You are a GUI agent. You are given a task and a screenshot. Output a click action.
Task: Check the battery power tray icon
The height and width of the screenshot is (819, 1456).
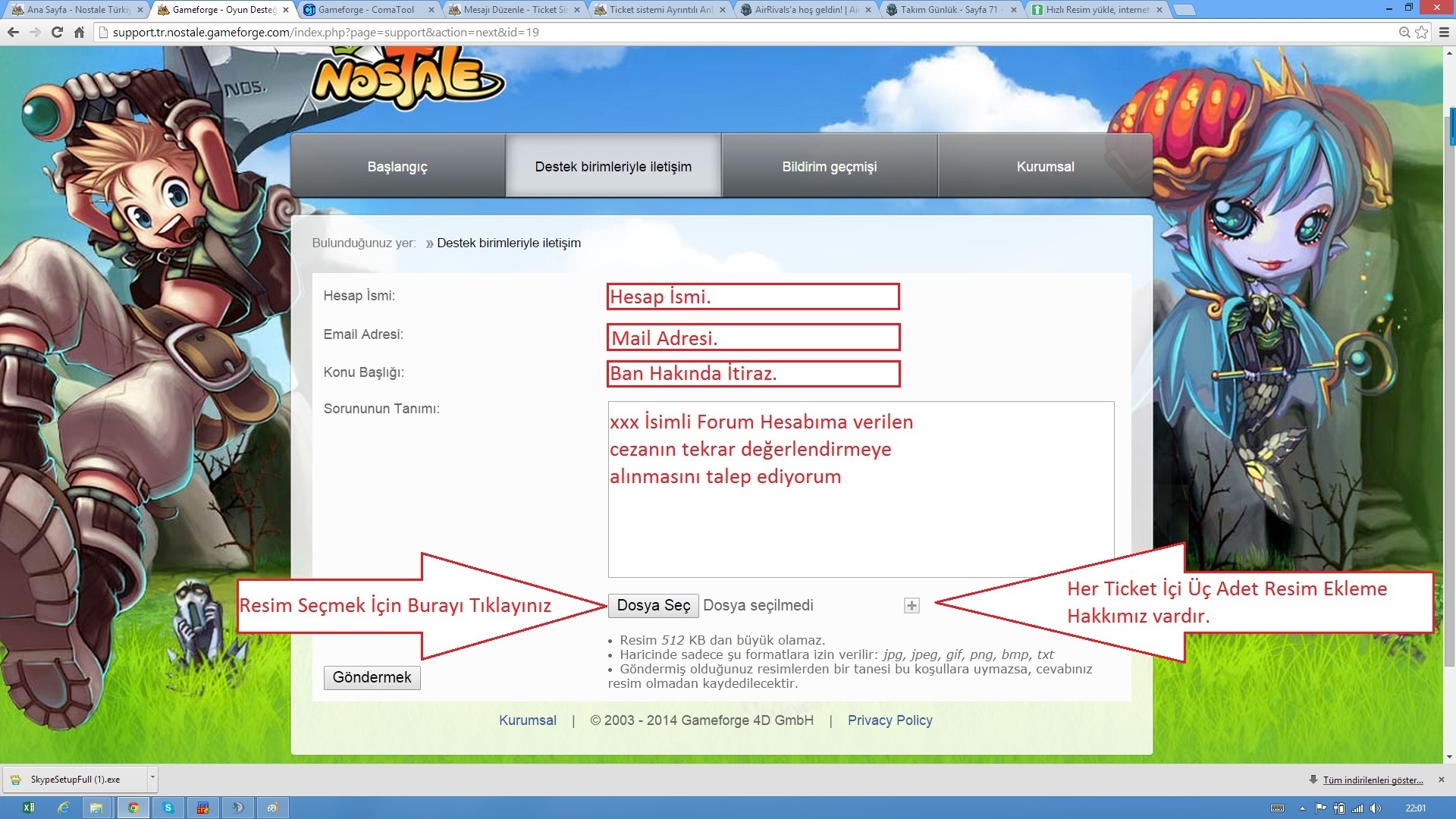tap(1339, 808)
